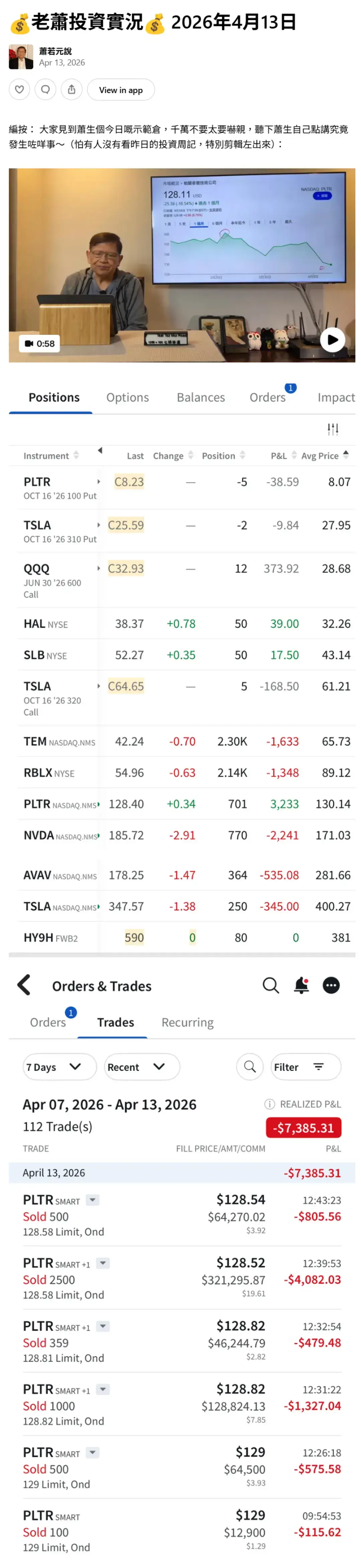
Task: Switch to the Recurring tab
Action: click(187, 1022)
